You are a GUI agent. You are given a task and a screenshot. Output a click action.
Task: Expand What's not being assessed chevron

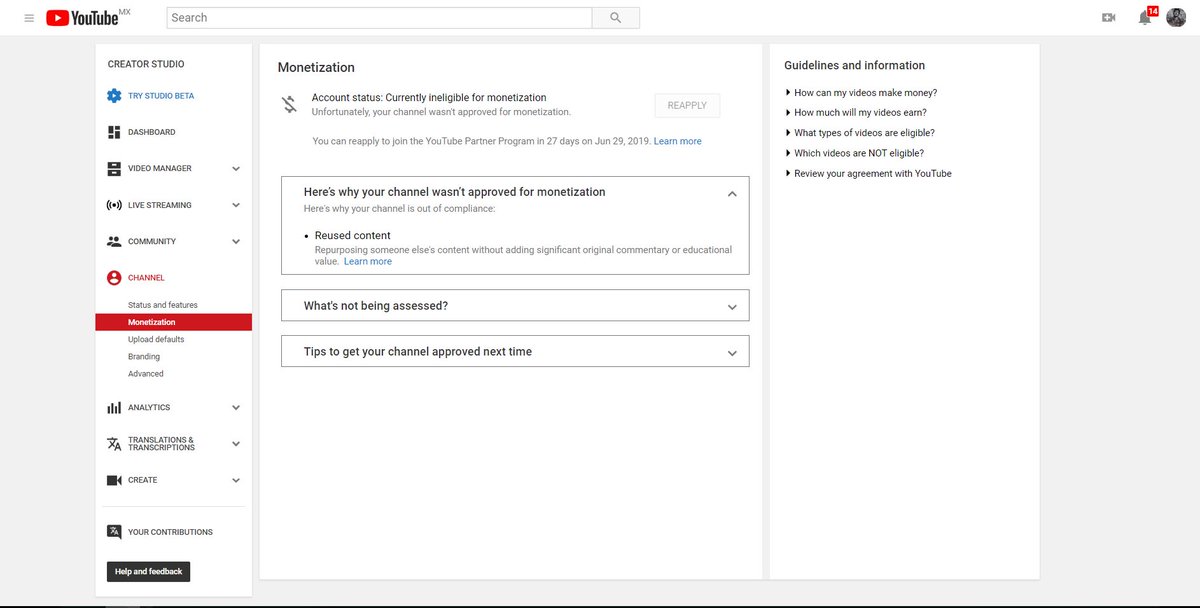732,307
